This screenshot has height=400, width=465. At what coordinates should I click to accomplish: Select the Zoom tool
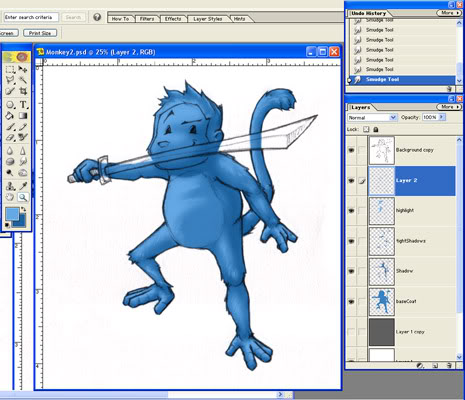[23, 197]
